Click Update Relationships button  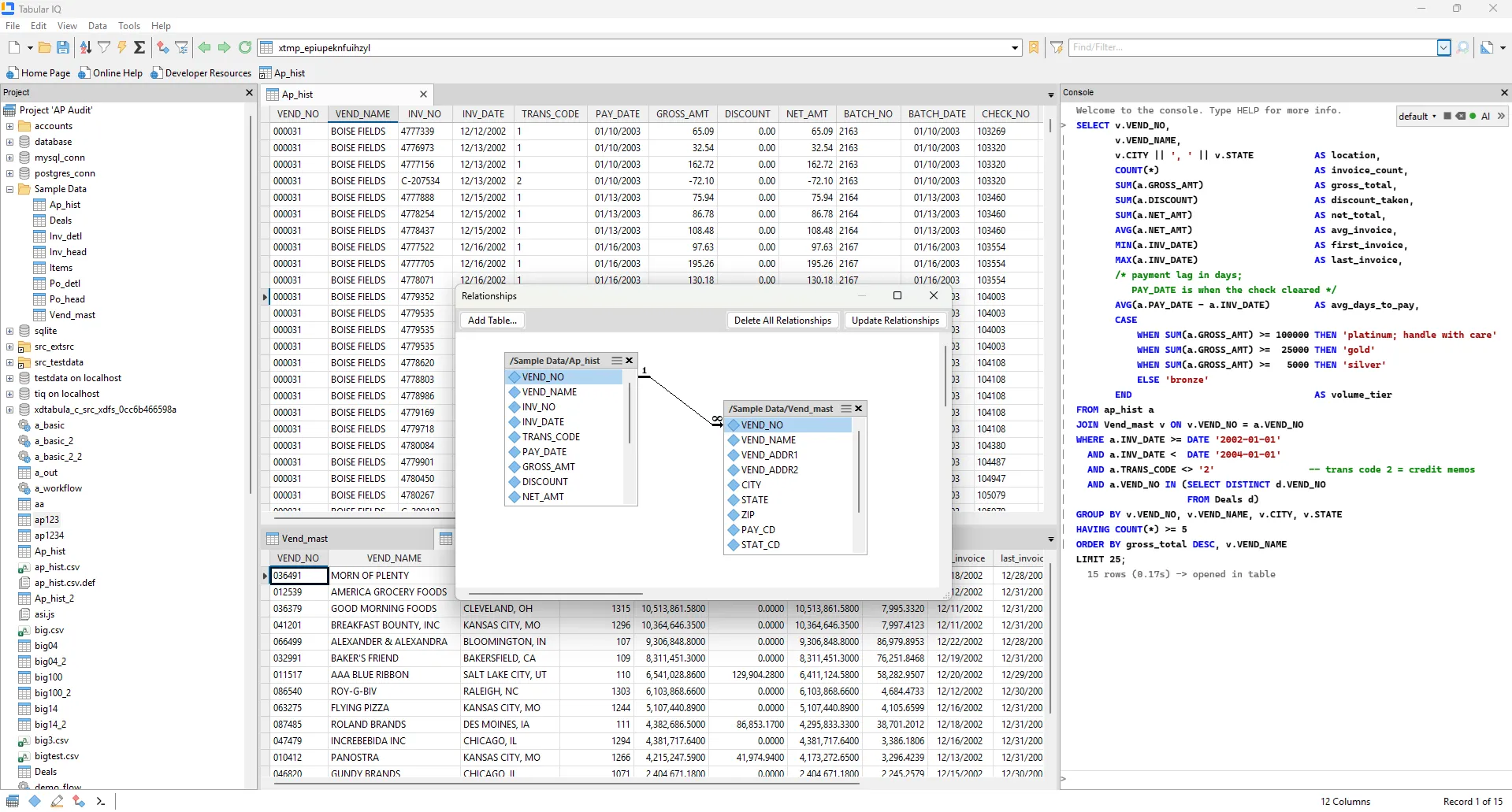895,321
